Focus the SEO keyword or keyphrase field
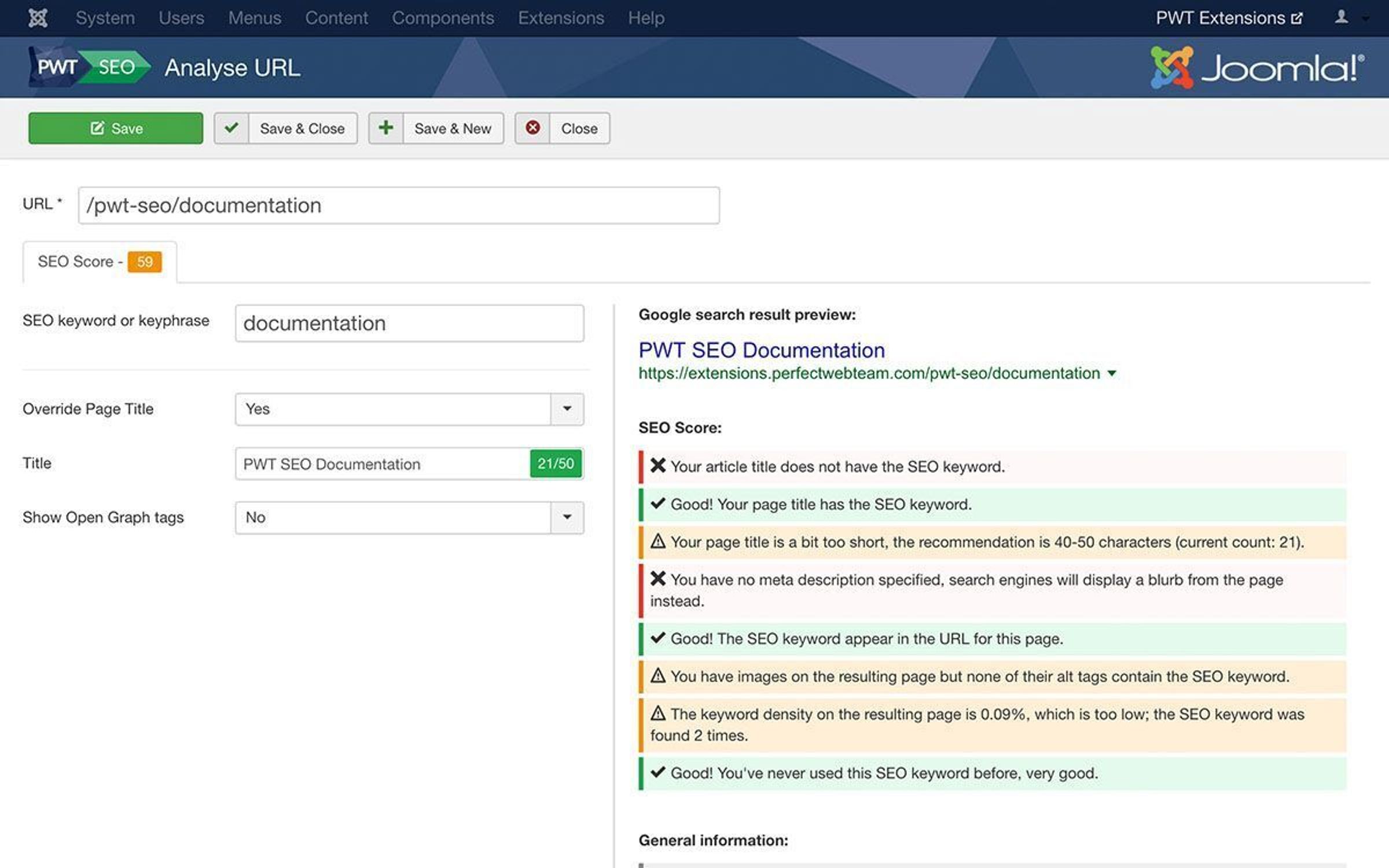Image resolution: width=1389 pixels, height=868 pixels. 409,323
